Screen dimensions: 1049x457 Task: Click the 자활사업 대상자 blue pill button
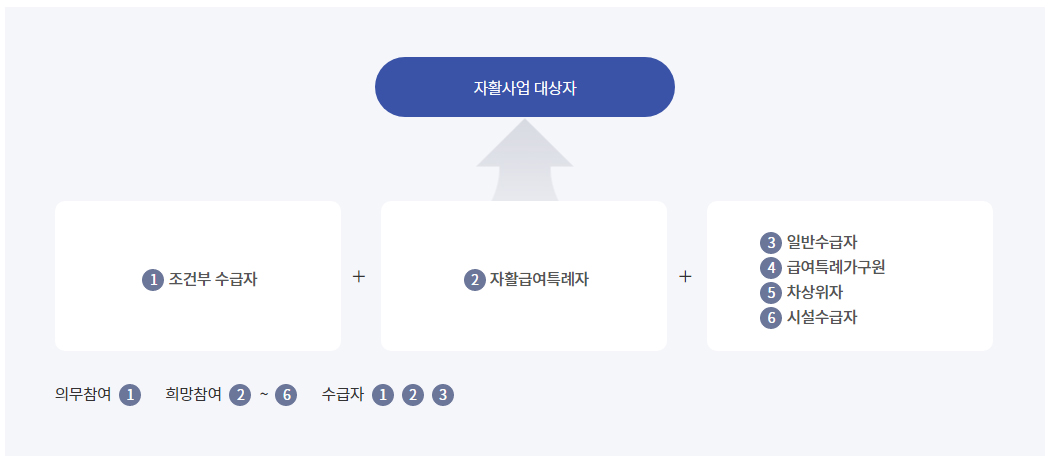tap(524, 87)
